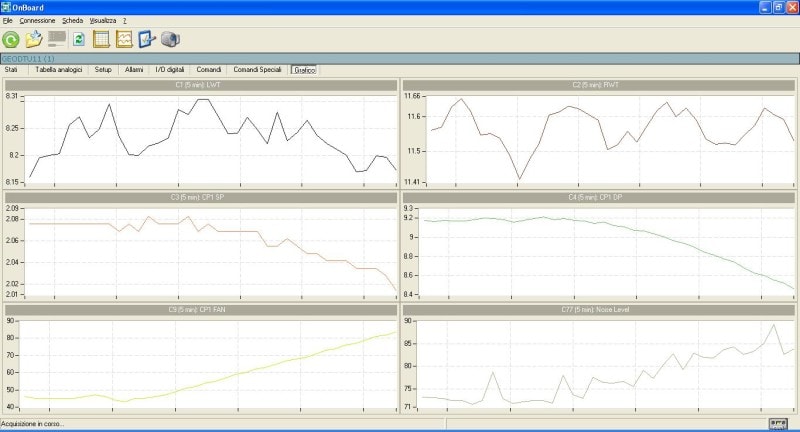Click the small green reload document icon
The width and height of the screenshot is (800, 432).
[x=78, y=40]
